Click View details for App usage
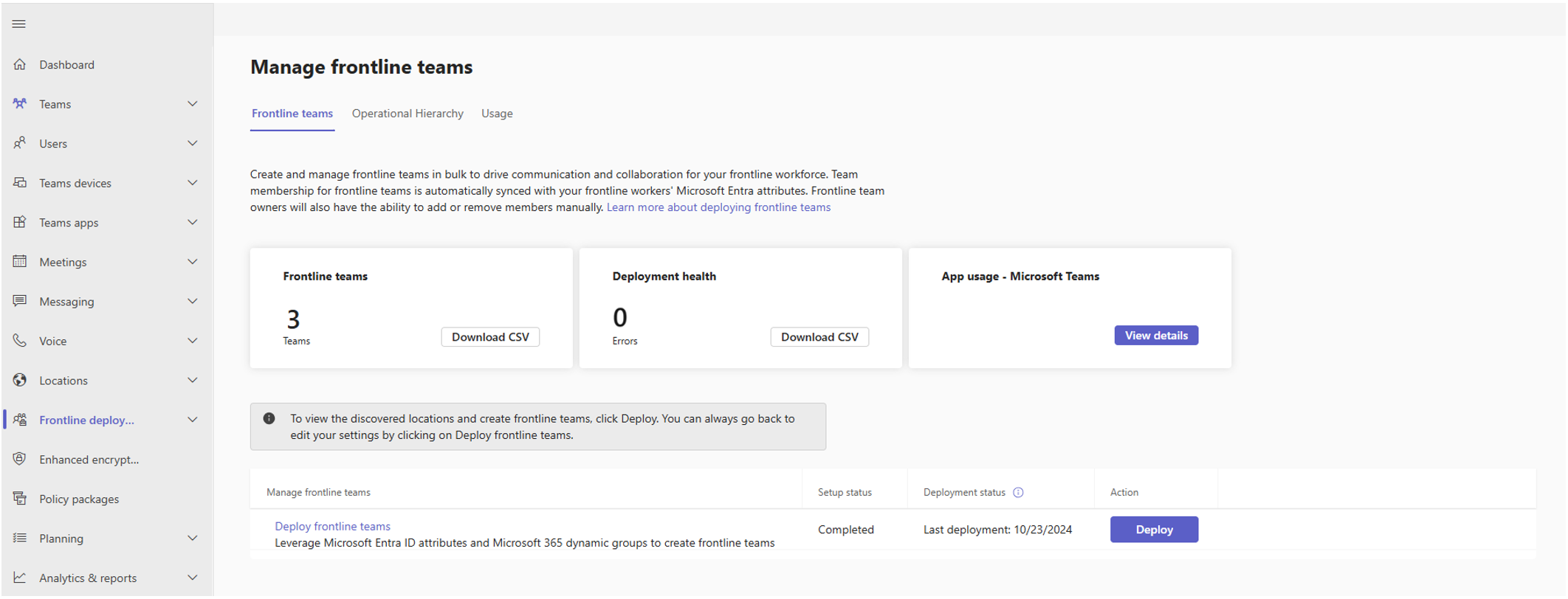Screen dimensions: 1568x599 pos(1156,336)
